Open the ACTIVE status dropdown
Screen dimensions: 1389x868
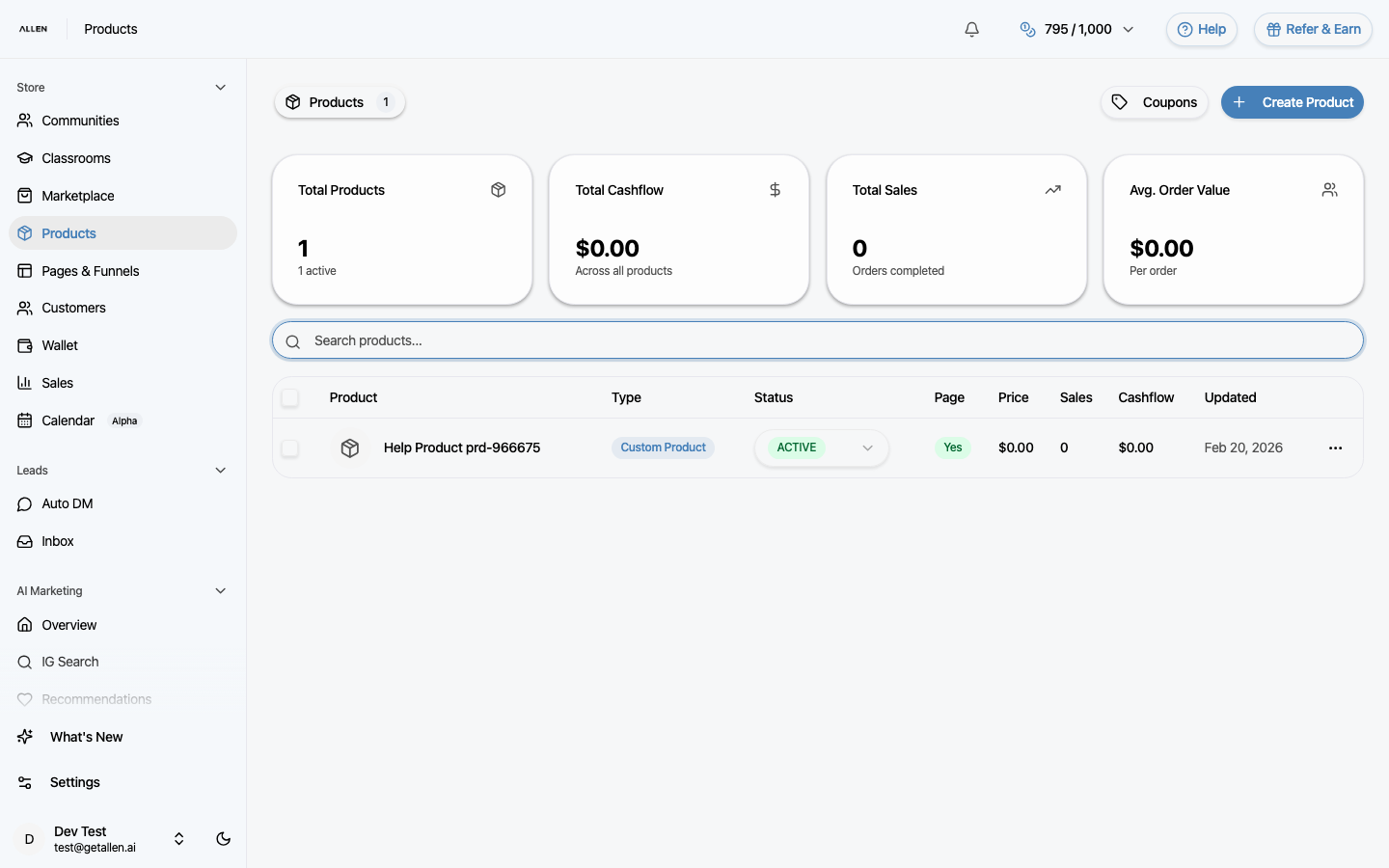(821, 448)
